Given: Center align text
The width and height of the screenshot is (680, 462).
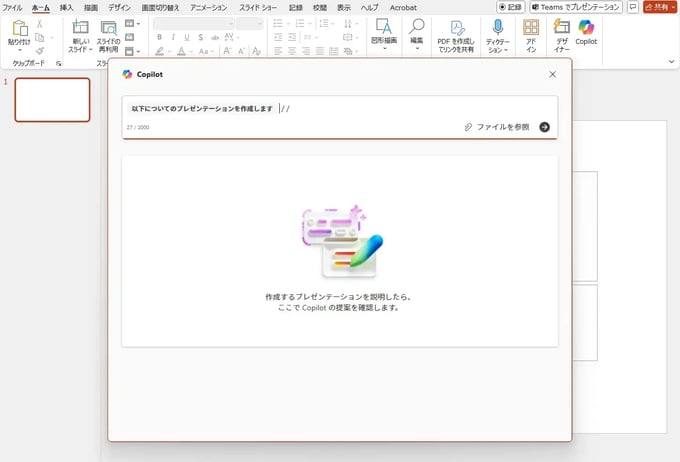Looking at the screenshot, I should [292, 51].
